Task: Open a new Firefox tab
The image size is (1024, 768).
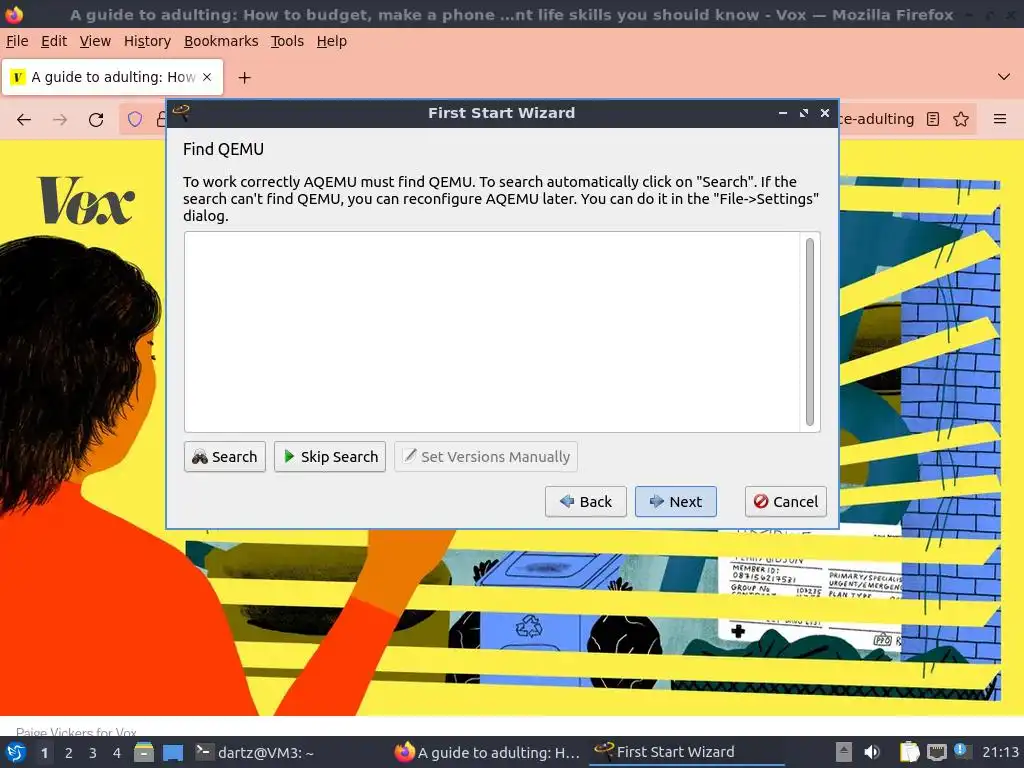Action: [x=244, y=78]
